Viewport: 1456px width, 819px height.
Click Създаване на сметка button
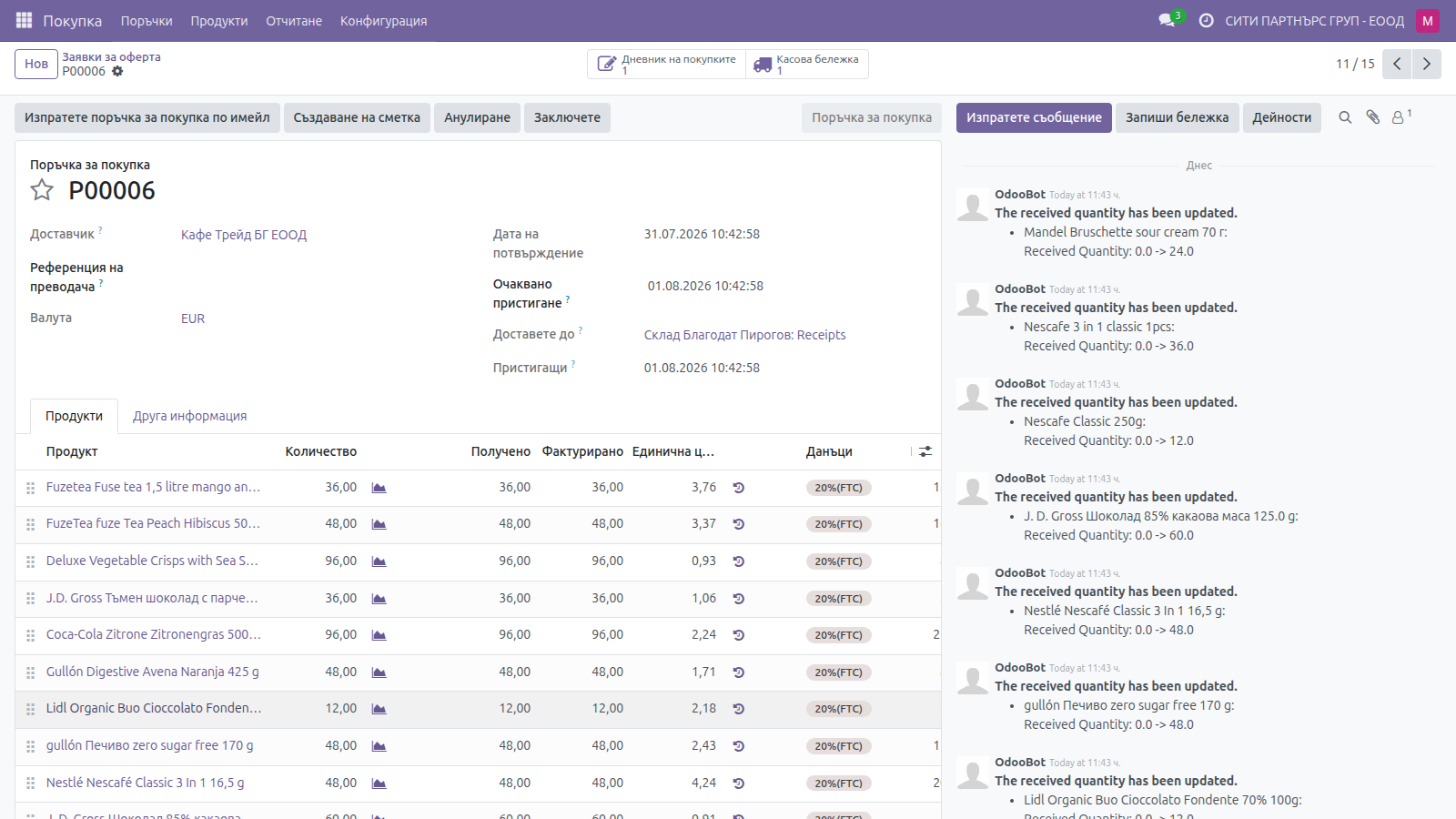tap(357, 117)
